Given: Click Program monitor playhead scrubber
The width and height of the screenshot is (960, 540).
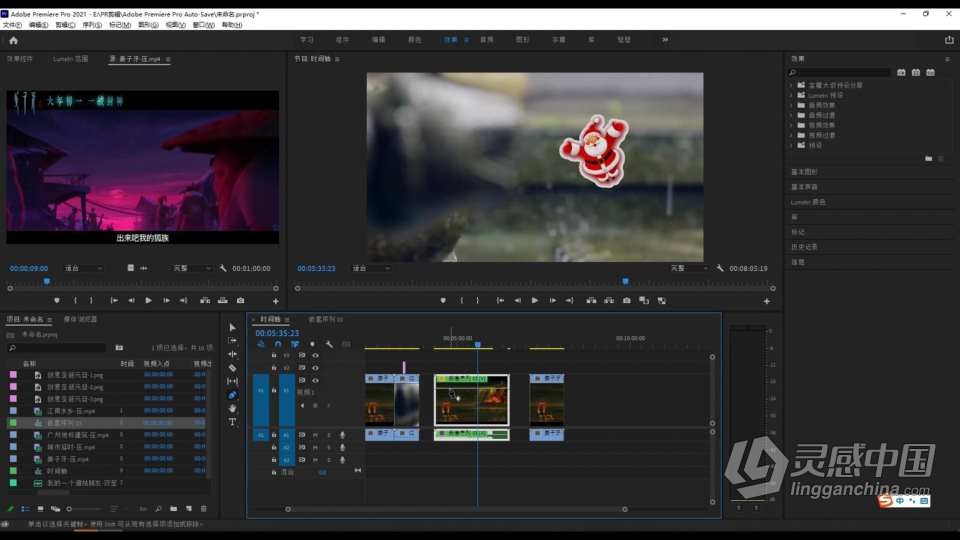Looking at the screenshot, I should tap(625, 282).
